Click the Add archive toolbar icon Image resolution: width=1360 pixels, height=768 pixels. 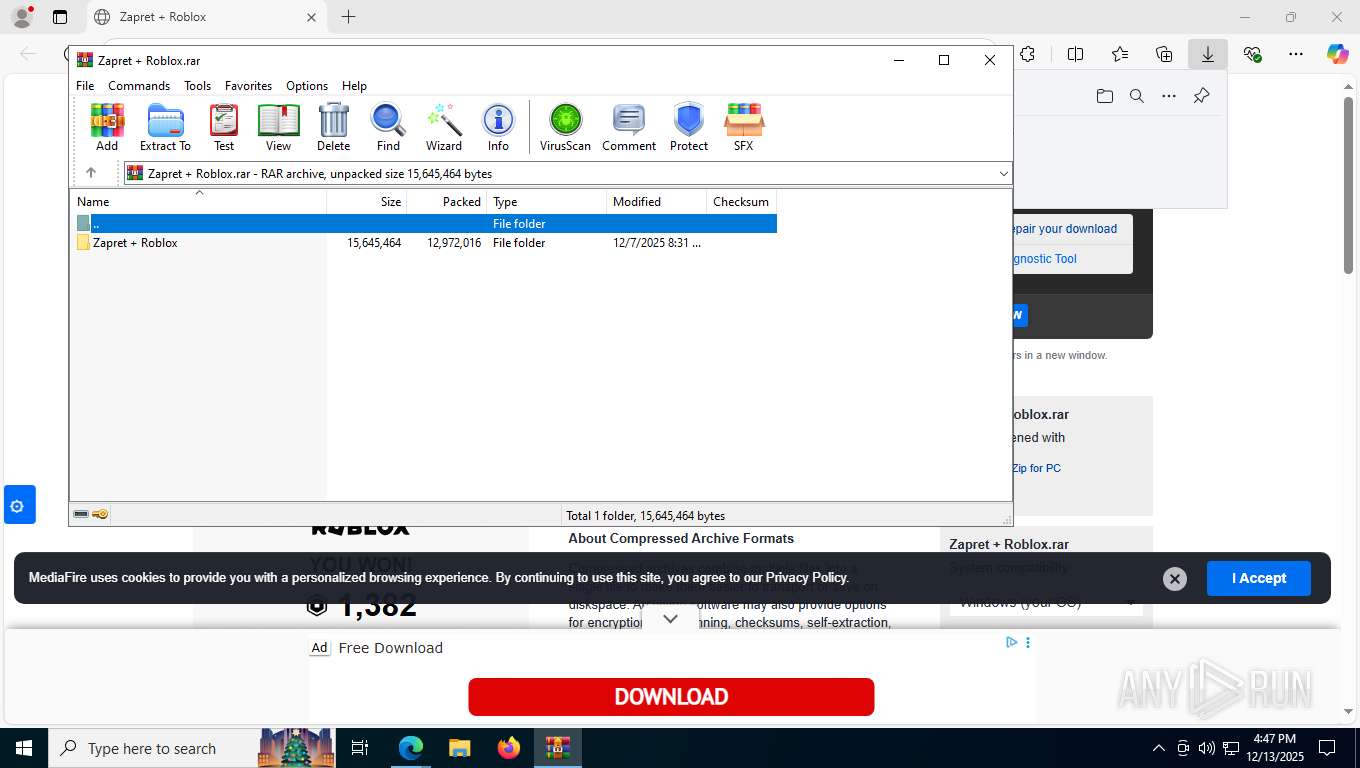click(107, 127)
